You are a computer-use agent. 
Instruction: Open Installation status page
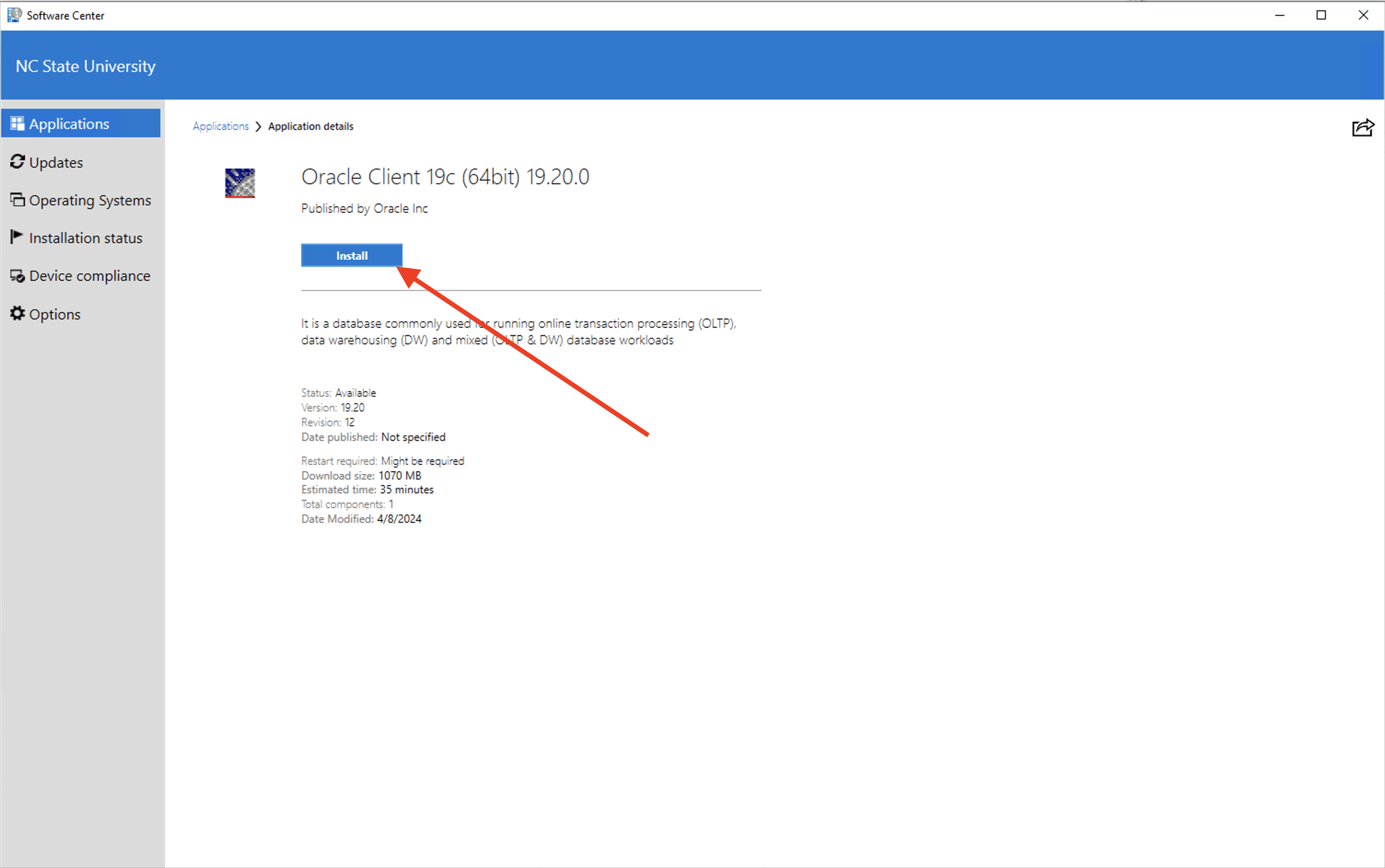[x=86, y=238]
